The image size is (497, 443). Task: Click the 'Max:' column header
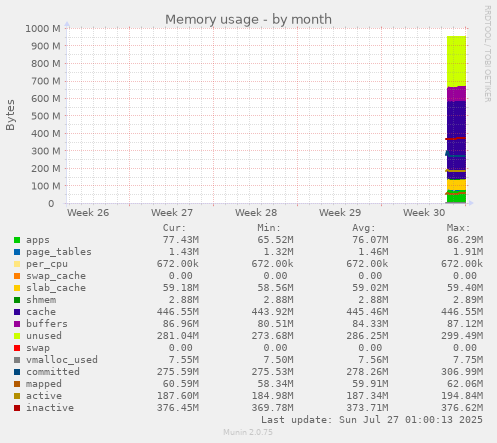click(x=459, y=228)
